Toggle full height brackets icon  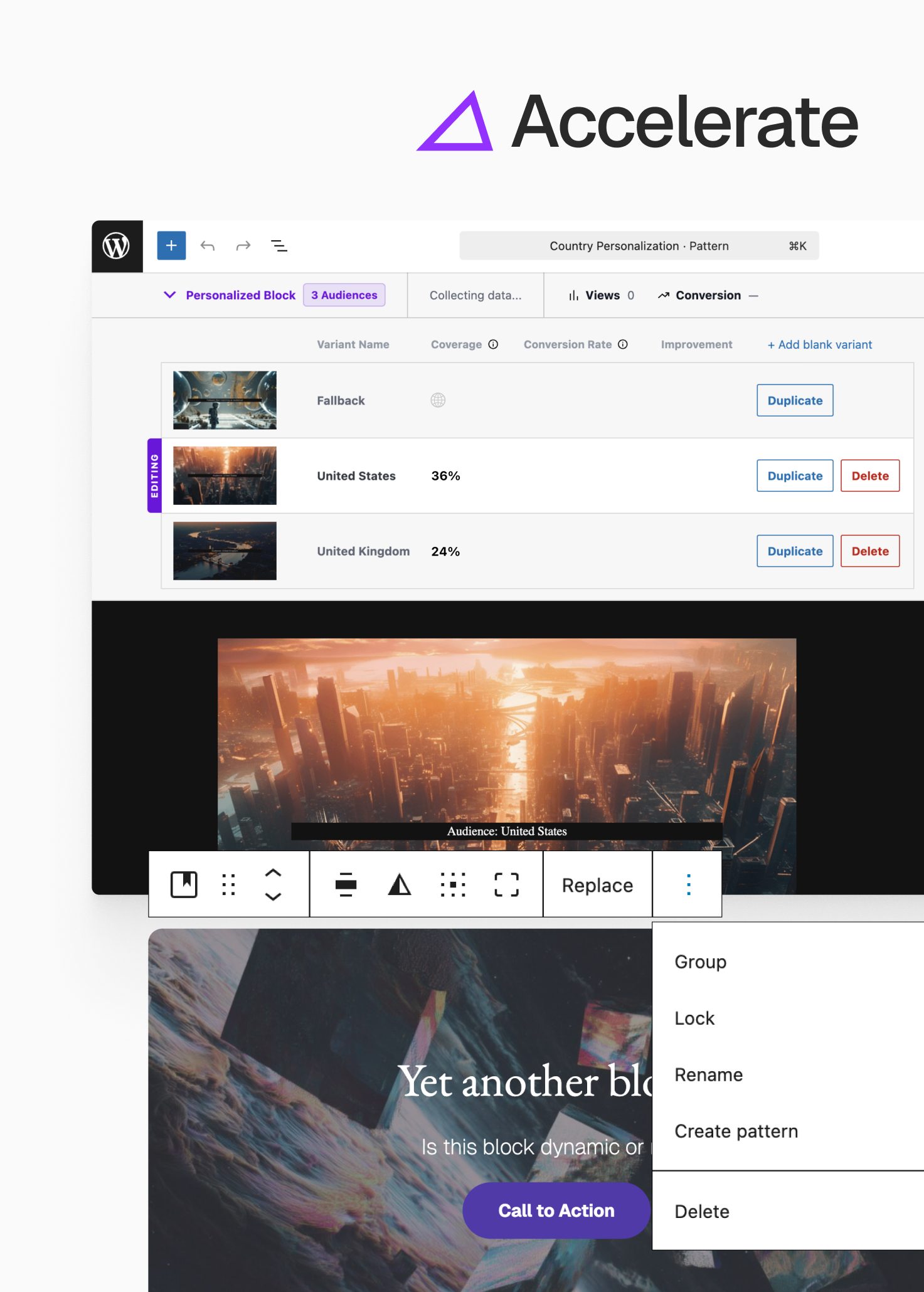click(506, 884)
